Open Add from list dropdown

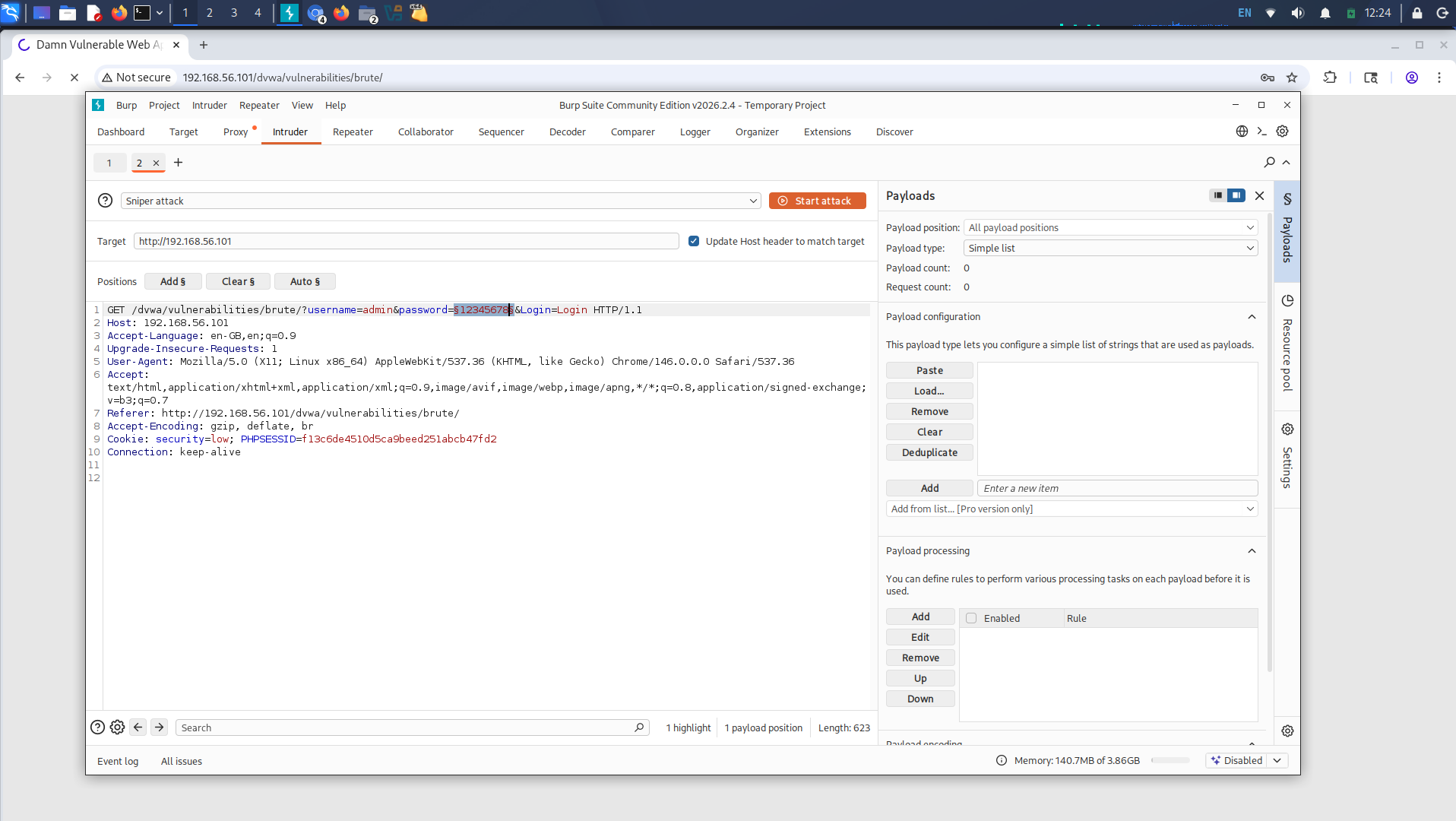[x=1071, y=509]
